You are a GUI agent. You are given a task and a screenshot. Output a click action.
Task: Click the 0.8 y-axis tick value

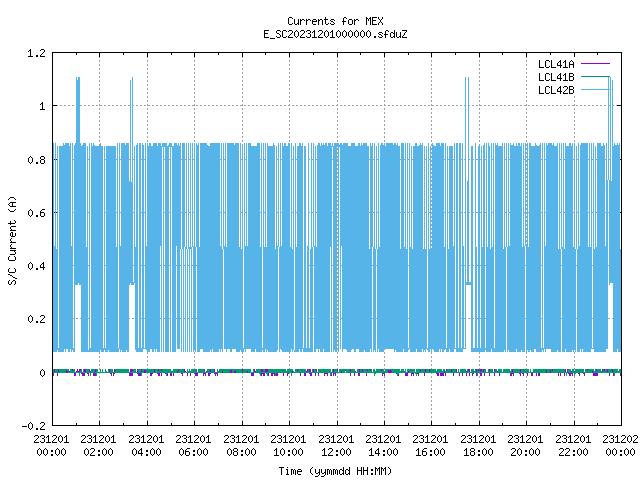[x=36, y=160]
